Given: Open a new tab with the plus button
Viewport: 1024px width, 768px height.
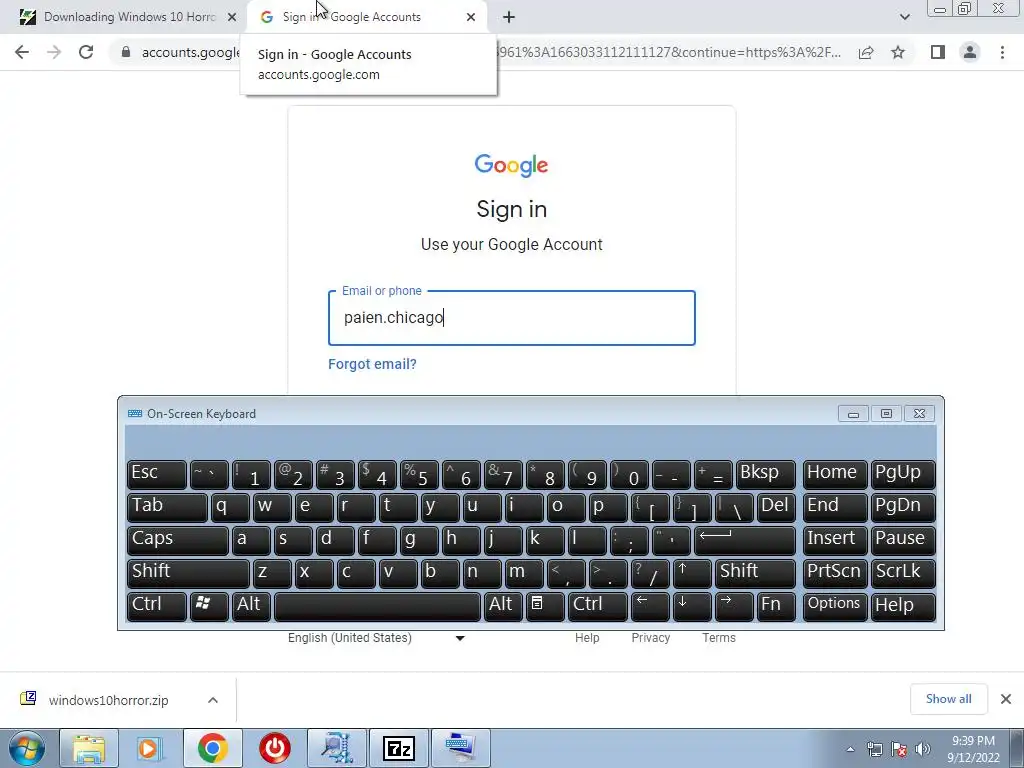Looking at the screenshot, I should pos(509,18).
